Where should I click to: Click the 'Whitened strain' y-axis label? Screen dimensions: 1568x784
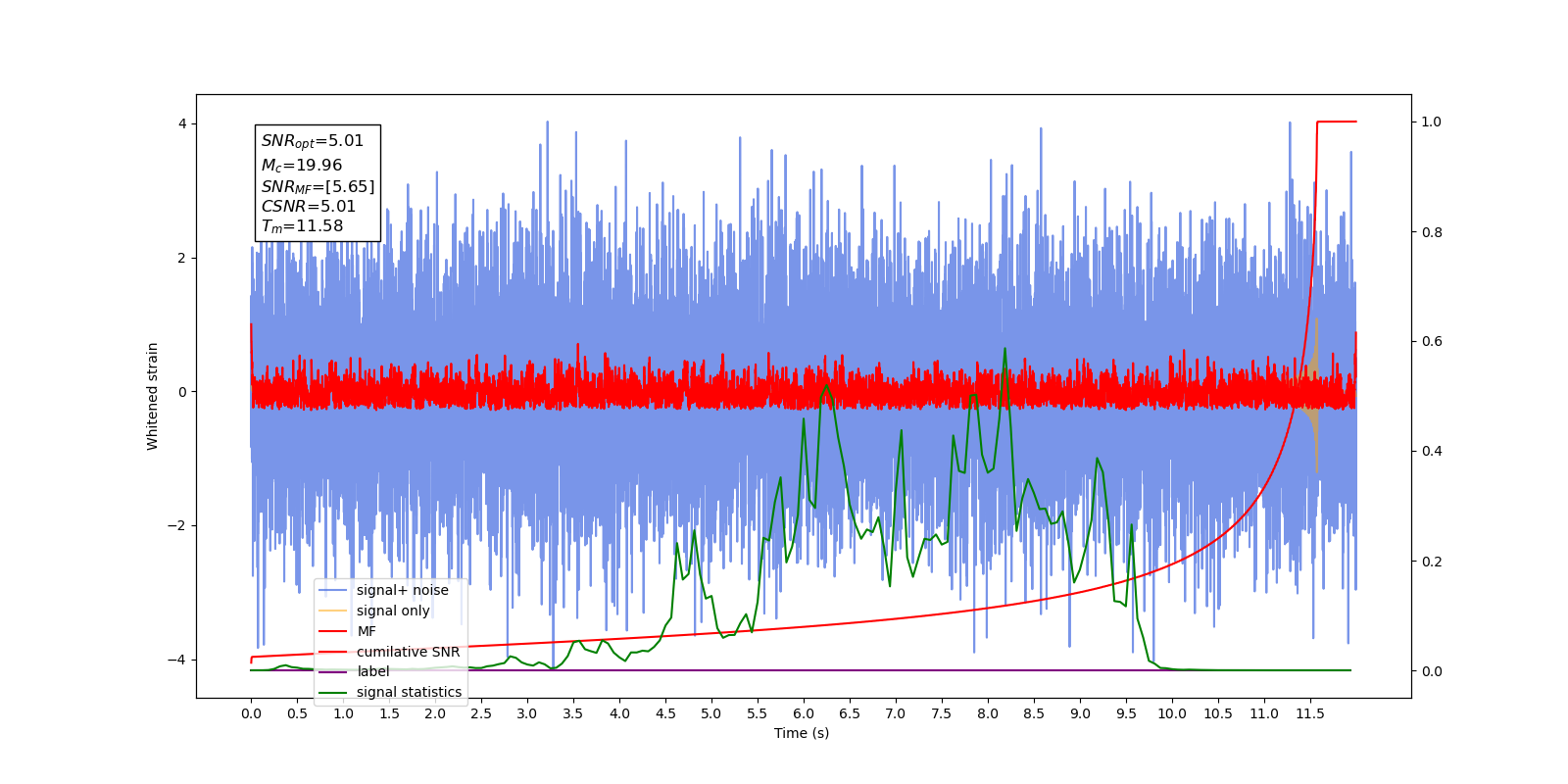pyautogui.click(x=153, y=396)
